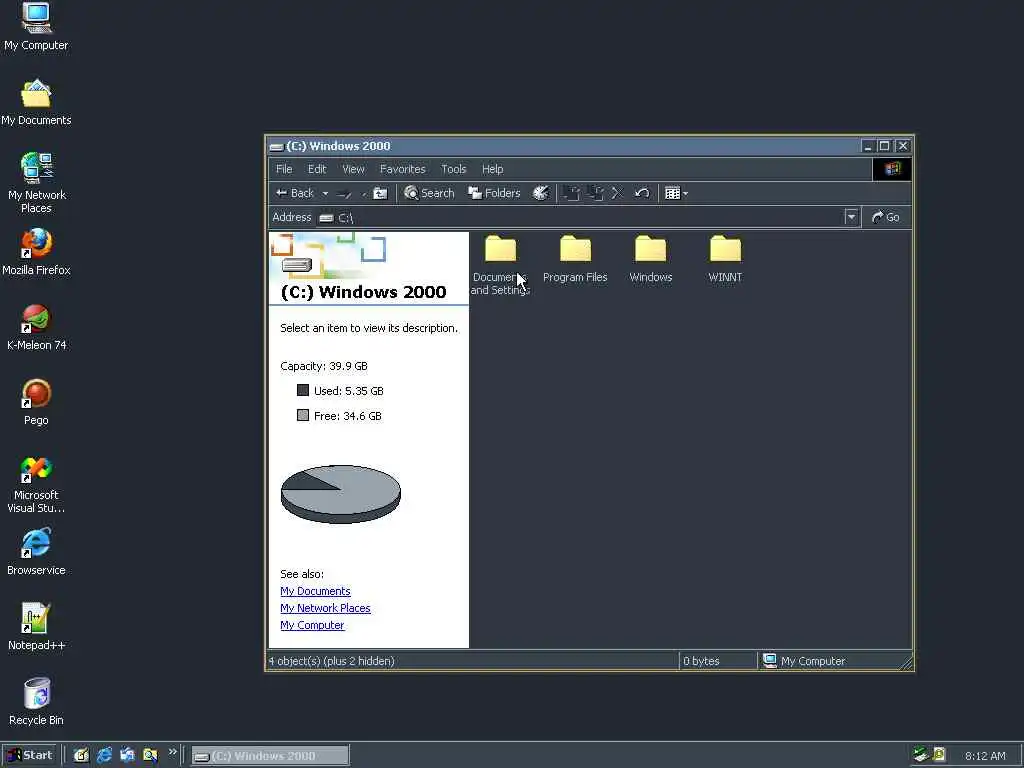Screen dimensions: 1024x768
Task: Launch Internet Explorer from quick launch
Action: (104, 756)
